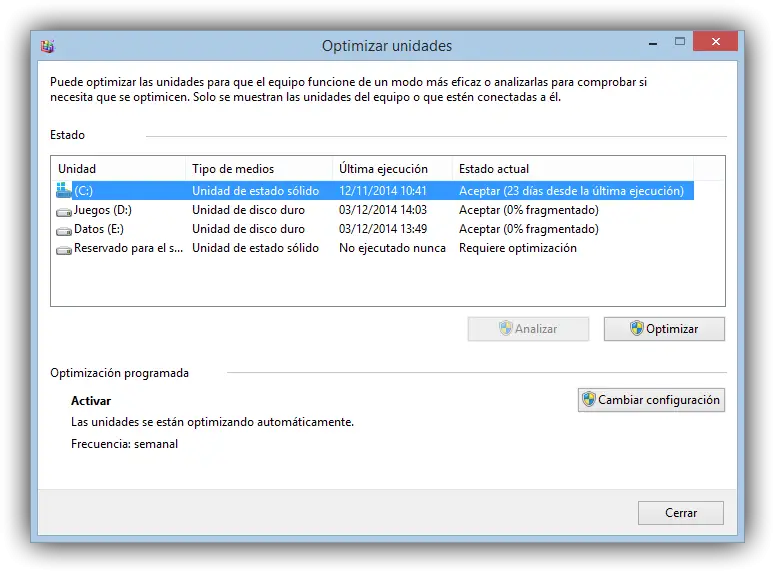Sort by Última ejecución column header
This screenshot has height=573, width=775.
tap(392, 169)
